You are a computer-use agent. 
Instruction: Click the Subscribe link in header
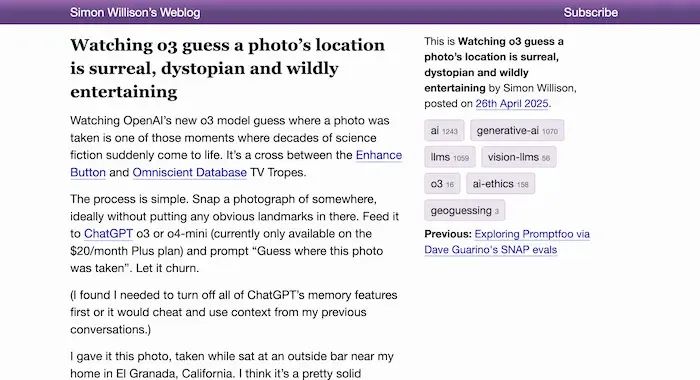tap(591, 12)
